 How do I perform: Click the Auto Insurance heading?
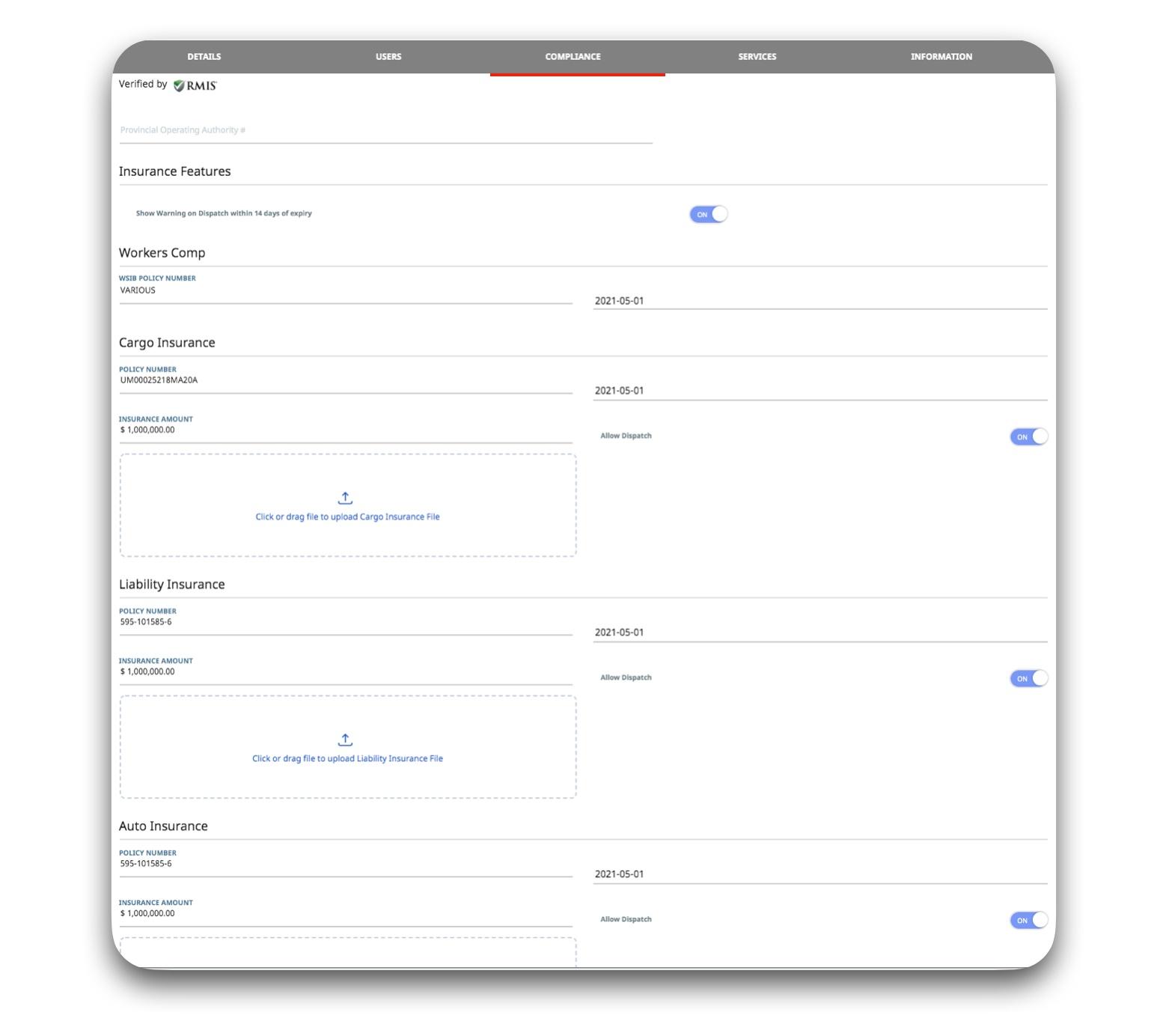[163, 826]
